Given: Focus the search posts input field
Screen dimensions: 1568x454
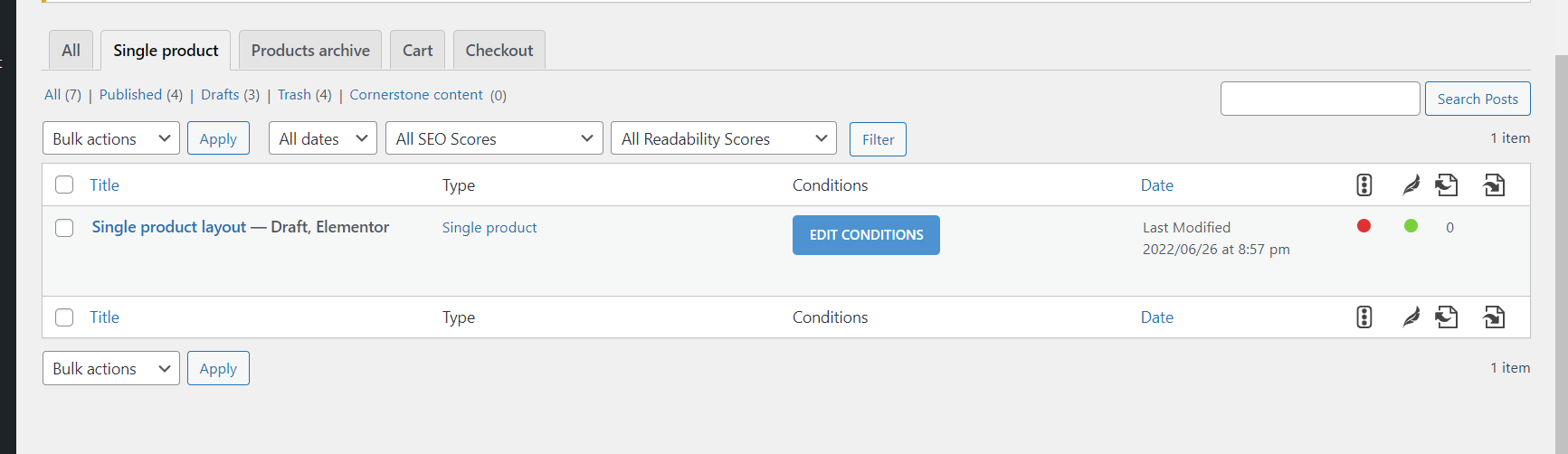Looking at the screenshot, I should (x=1319, y=99).
